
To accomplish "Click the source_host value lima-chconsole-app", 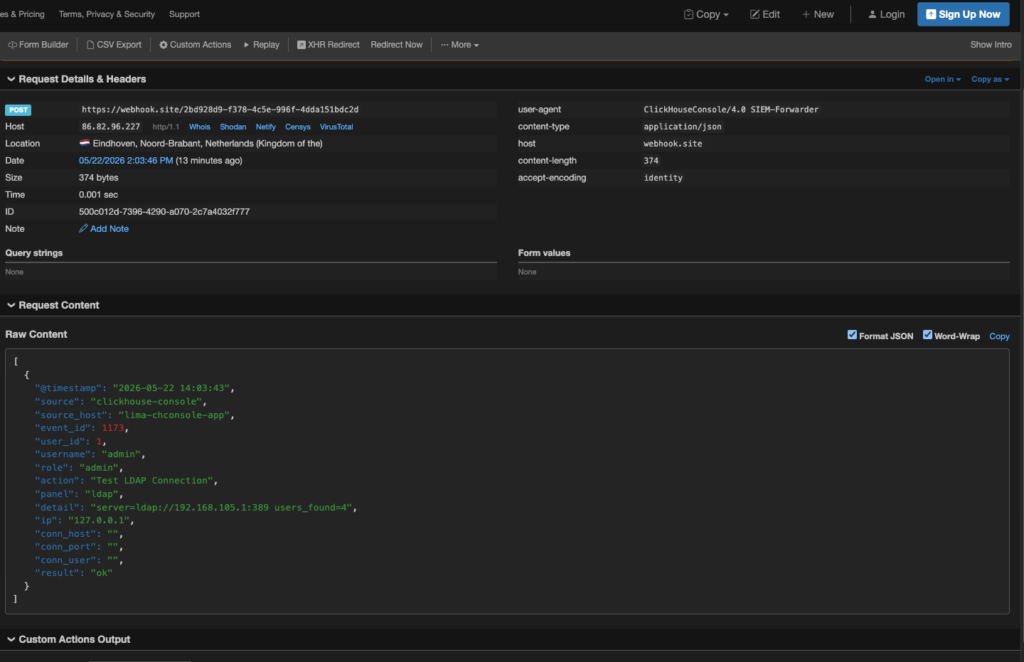I will click(x=174, y=415).
